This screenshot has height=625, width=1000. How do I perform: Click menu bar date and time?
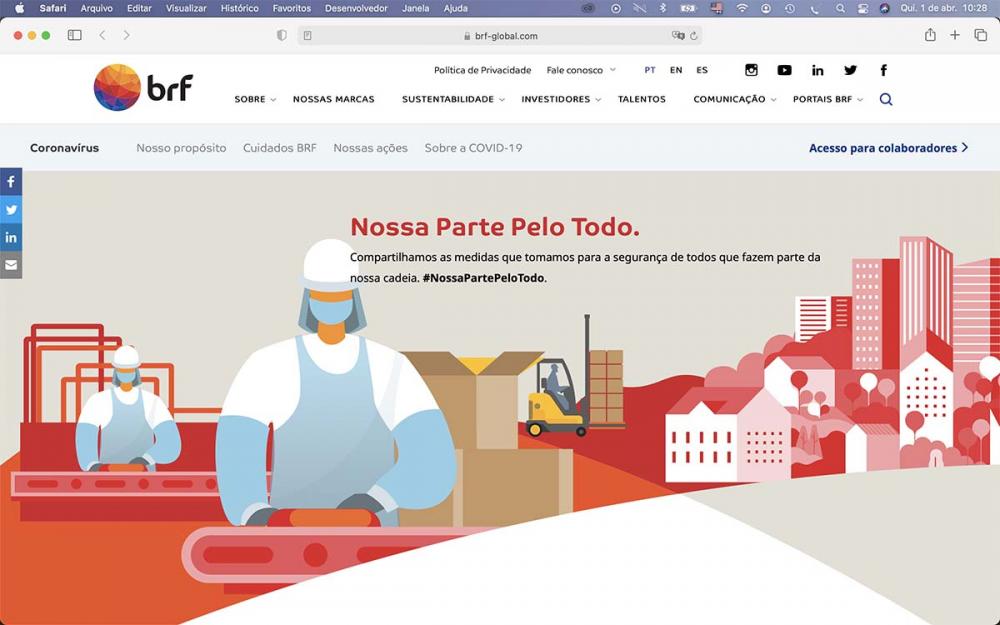click(943, 8)
